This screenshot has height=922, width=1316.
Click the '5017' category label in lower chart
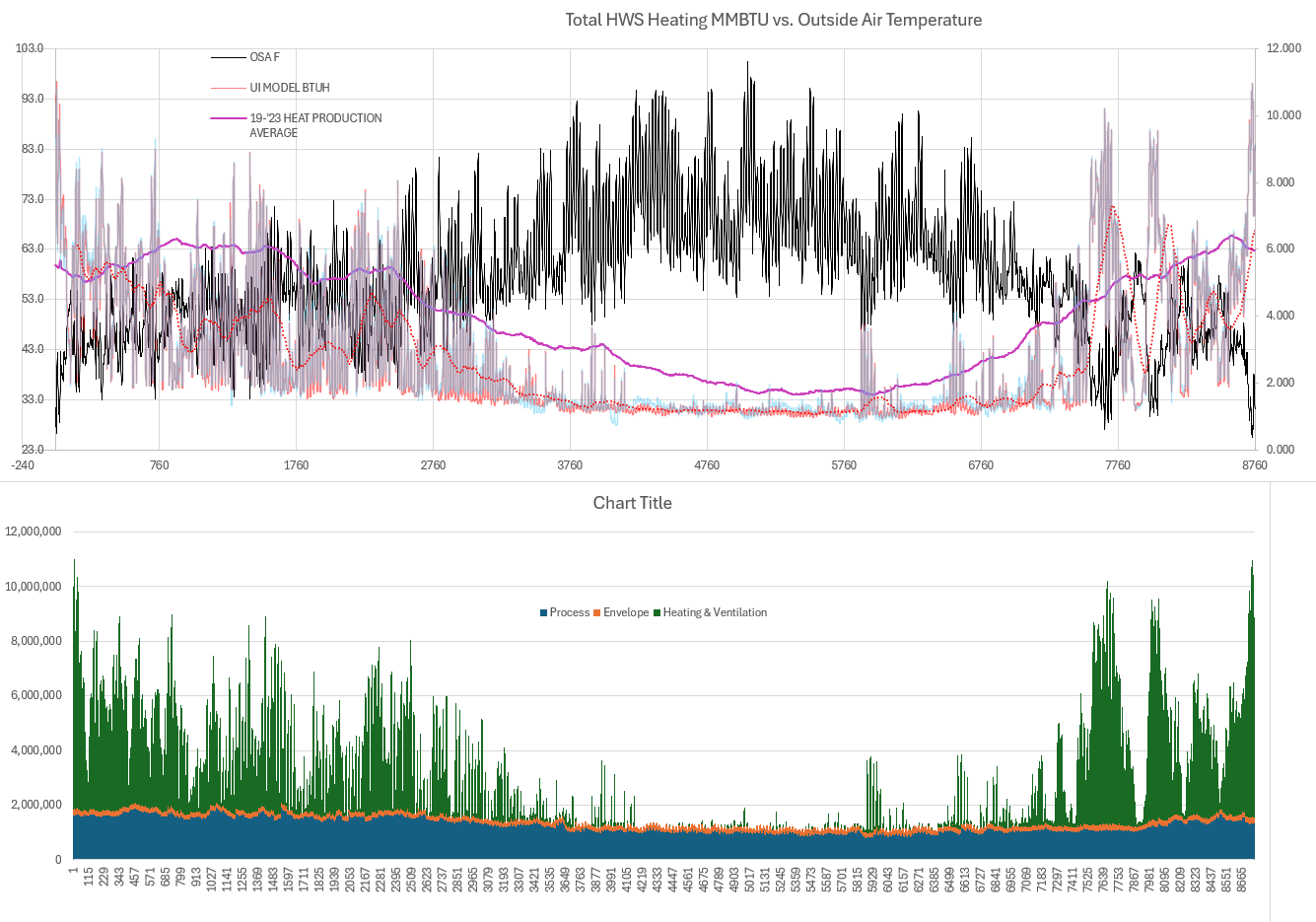[749, 880]
